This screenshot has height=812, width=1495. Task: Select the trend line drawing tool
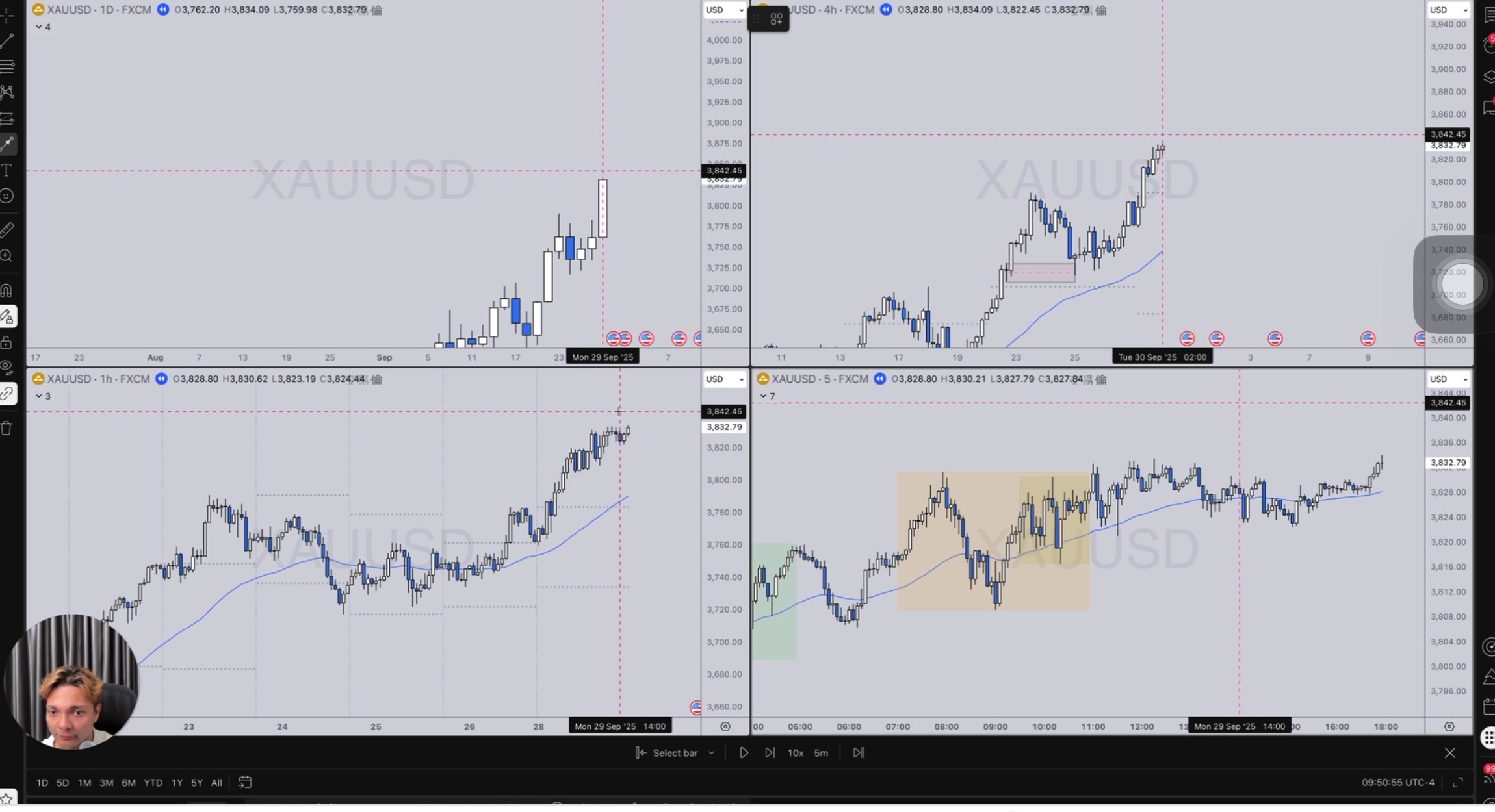[7, 41]
